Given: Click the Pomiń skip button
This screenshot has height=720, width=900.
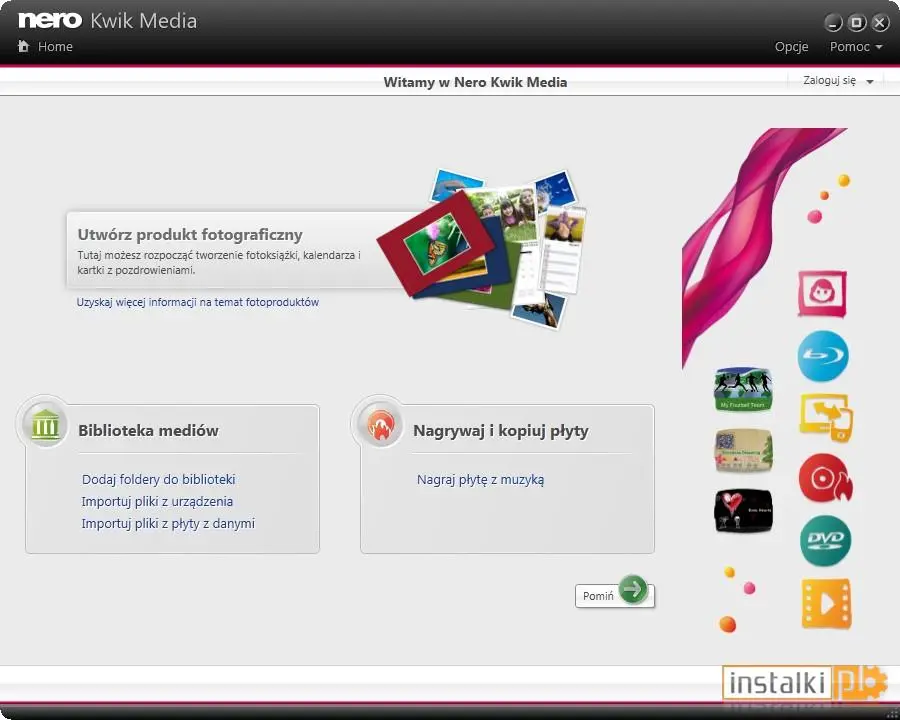Looking at the screenshot, I should point(614,595).
